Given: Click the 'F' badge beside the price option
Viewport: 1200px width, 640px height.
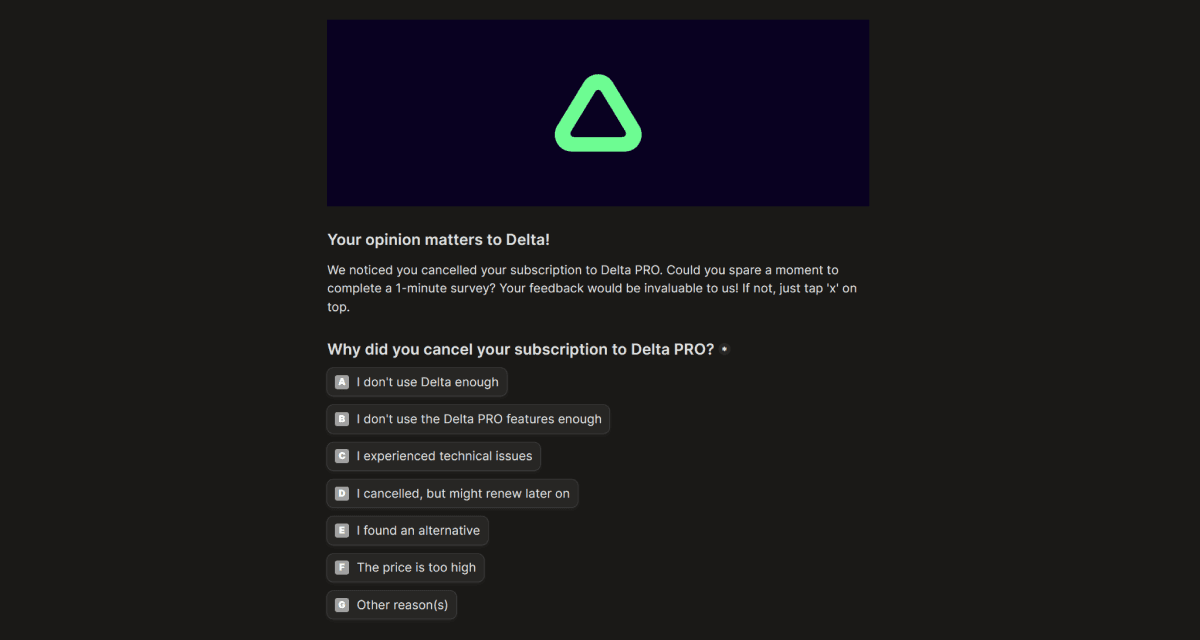Looking at the screenshot, I should pyautogui.click(x=341, y=567).
